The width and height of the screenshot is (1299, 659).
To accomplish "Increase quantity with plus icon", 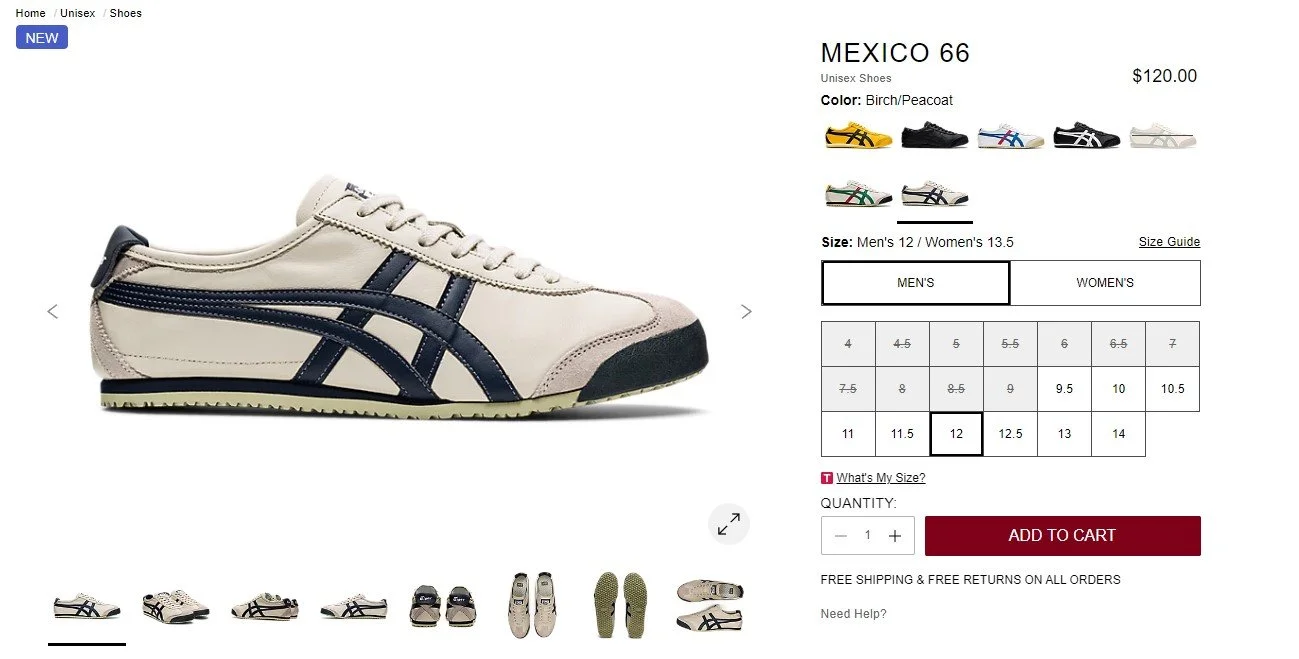I will point(895,536).
